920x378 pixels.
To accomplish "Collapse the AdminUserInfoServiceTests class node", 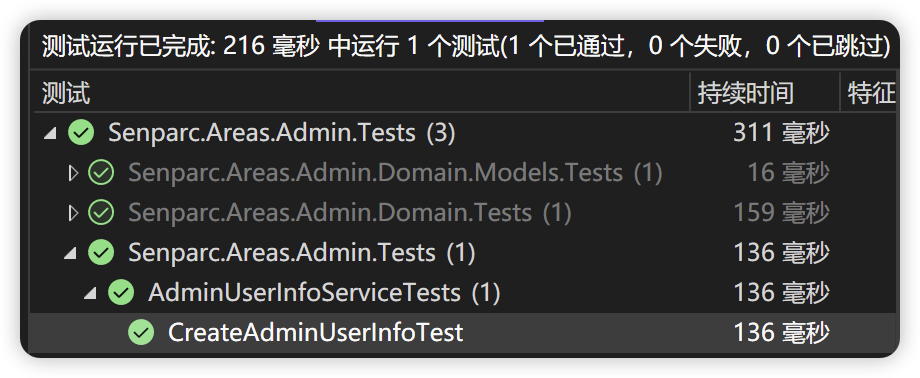I will 91,294.
